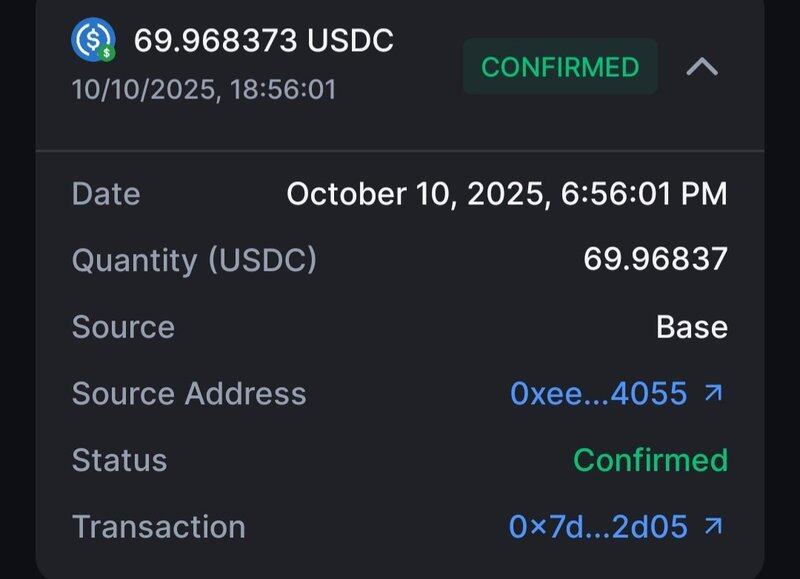
Task: Click the quantity value 69.96837
Action: [x=655, y=260]
